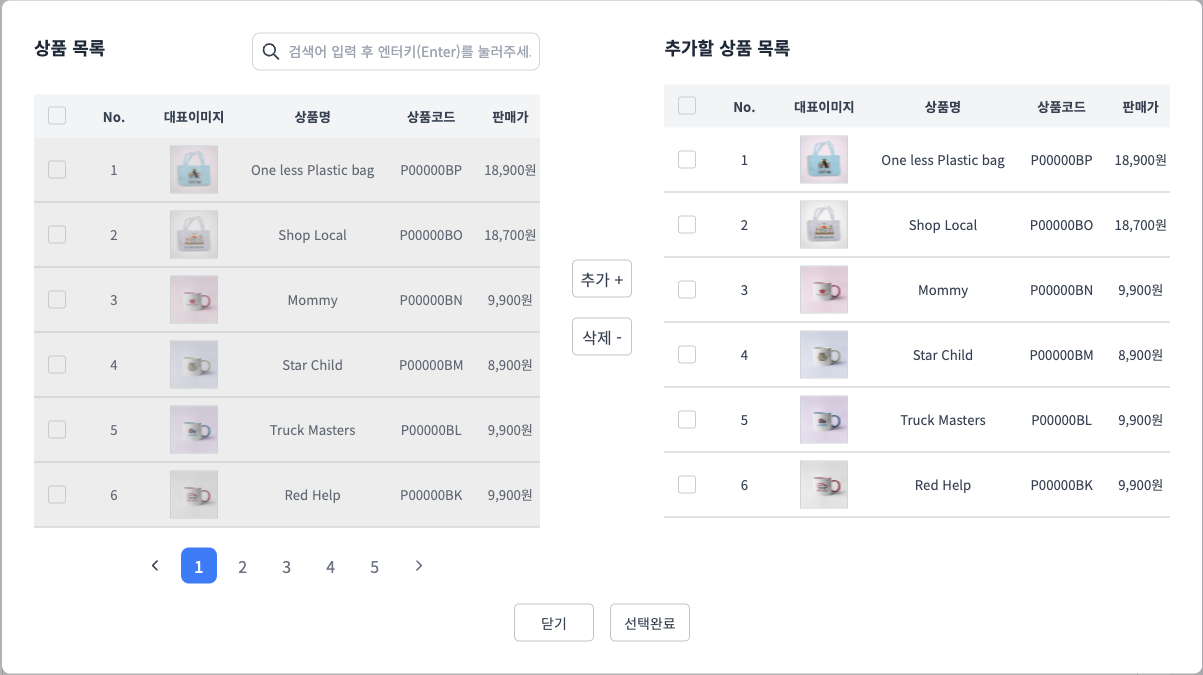Click the search magnifier icon
This screenshot has height=675, width=1203.
[270, 51]
